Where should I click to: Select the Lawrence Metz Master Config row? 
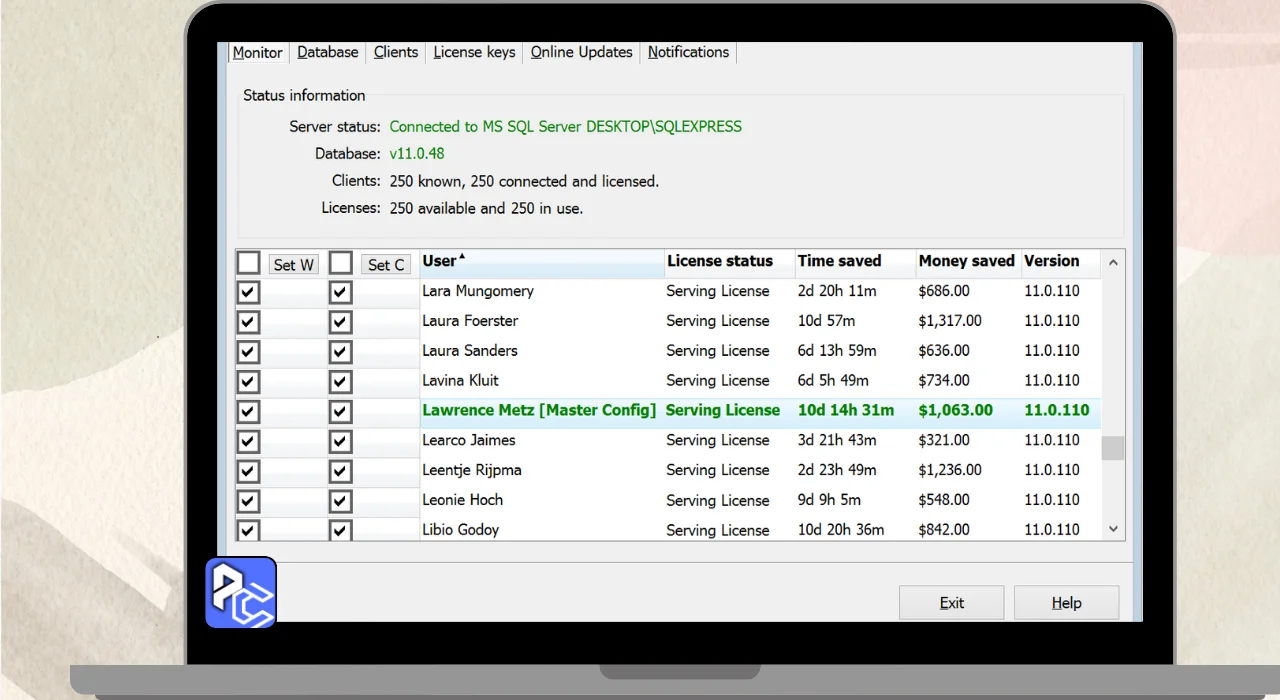point(539,411)
